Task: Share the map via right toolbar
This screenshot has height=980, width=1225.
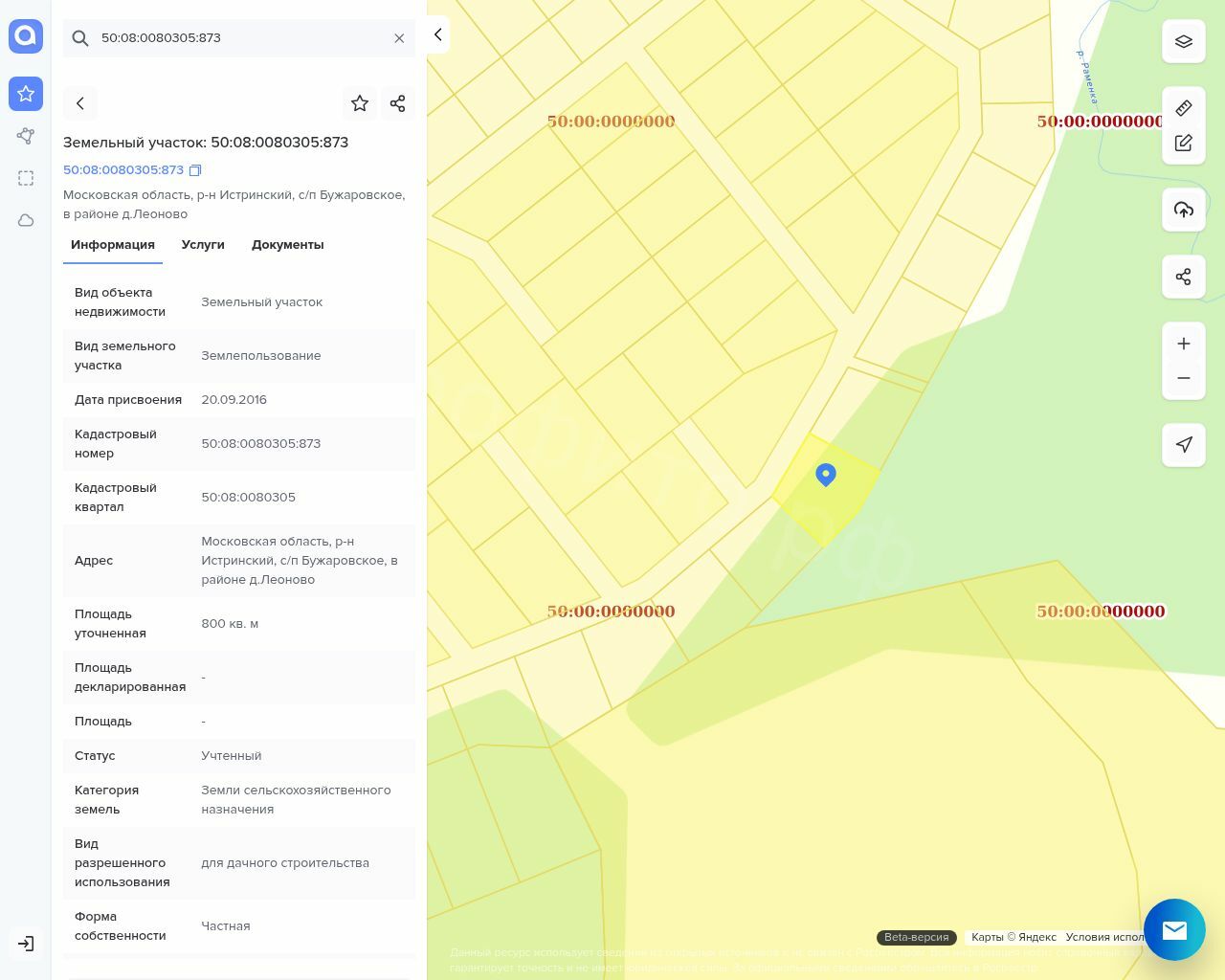Action: pyautogui.click(x=1184, y=277)
